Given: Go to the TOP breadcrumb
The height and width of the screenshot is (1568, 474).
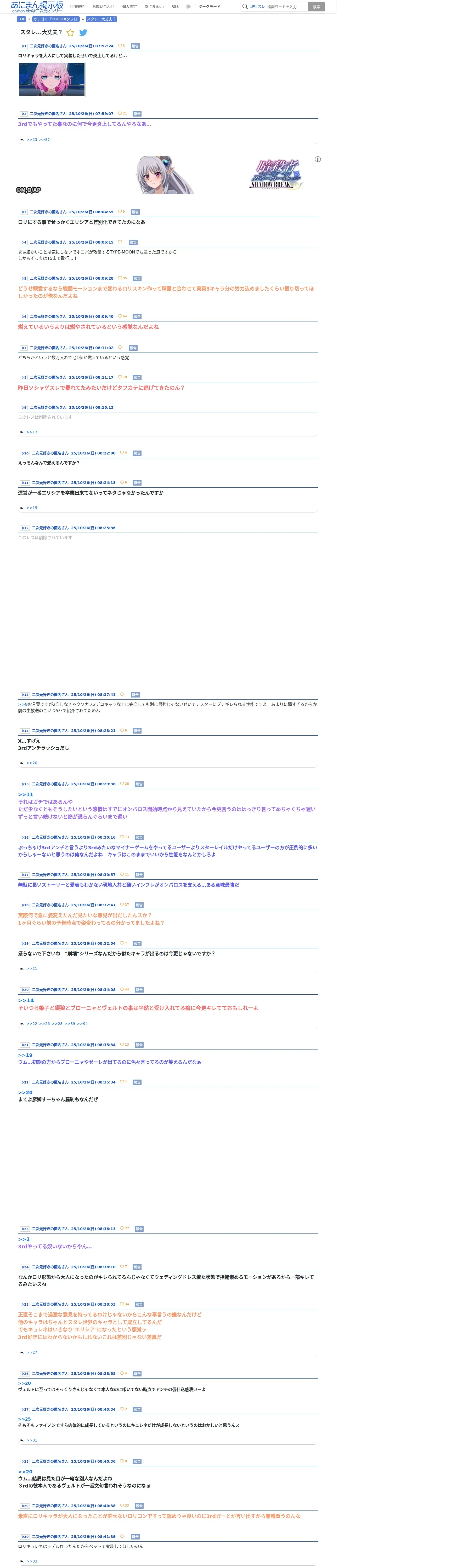Looking at the screenshot, I should pos(21,19).
